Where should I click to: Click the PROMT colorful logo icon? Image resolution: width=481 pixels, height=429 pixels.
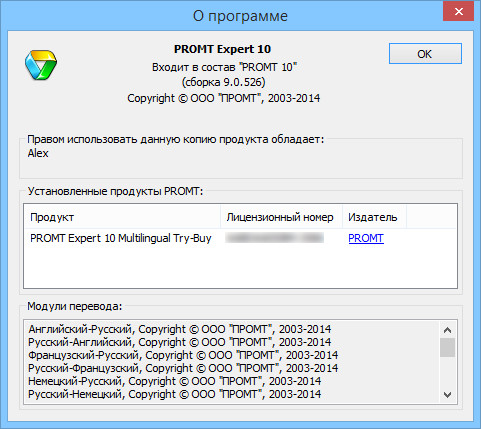[41, 65]
